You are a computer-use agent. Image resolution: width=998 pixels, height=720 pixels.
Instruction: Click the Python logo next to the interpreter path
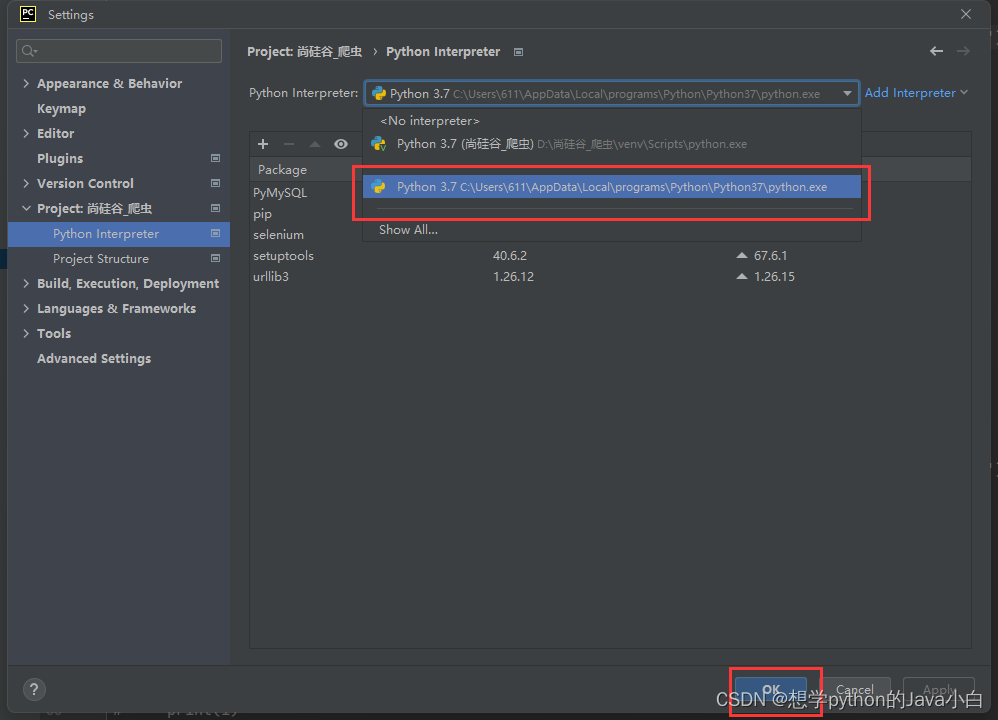378,92
